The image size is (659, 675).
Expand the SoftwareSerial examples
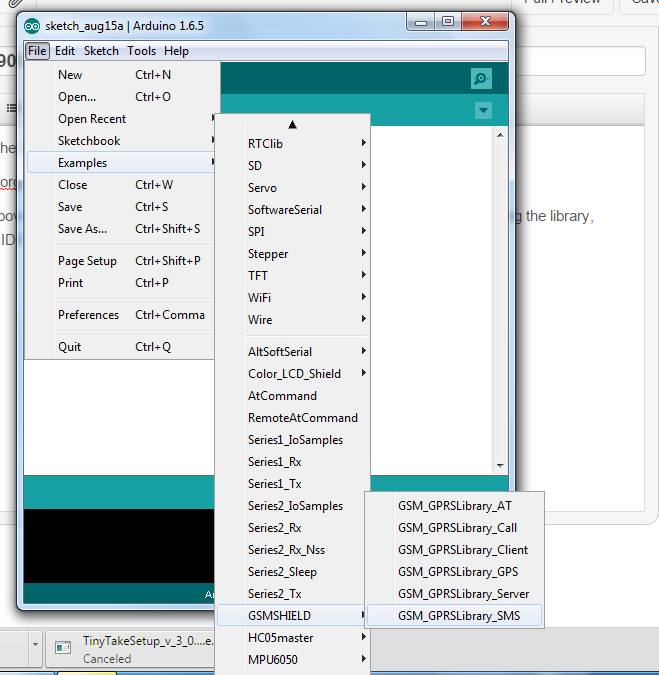point(293,210)
